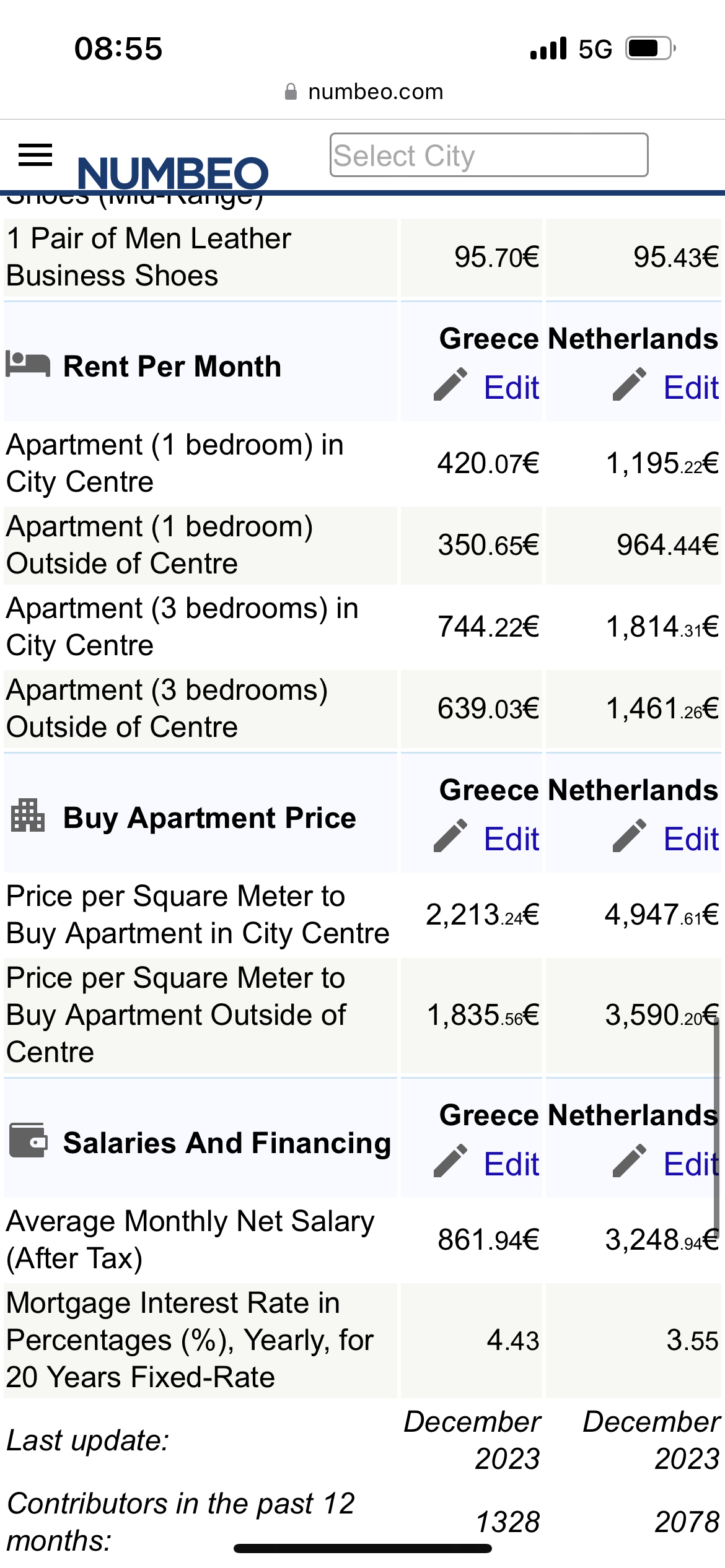Edit Greece prices under Rent Per Month
Viewport: 725px width, 1568px height.
tap(511, 388)
